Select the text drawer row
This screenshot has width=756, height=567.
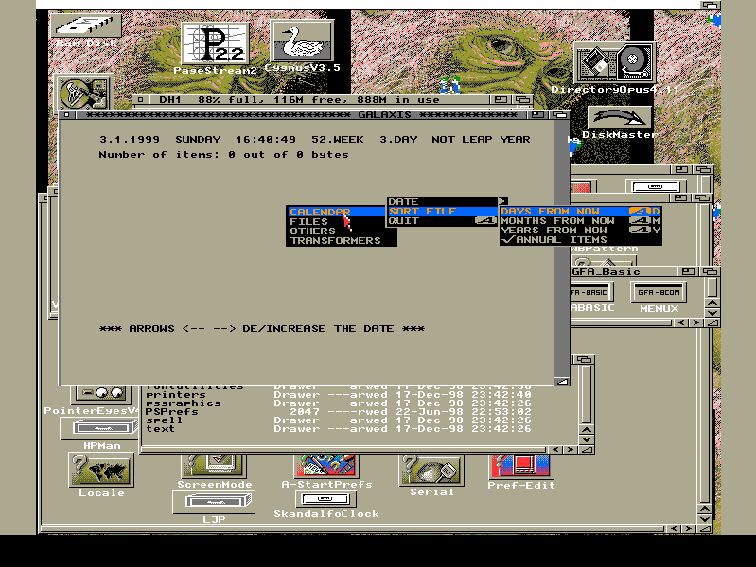click(x=338, y=429)
